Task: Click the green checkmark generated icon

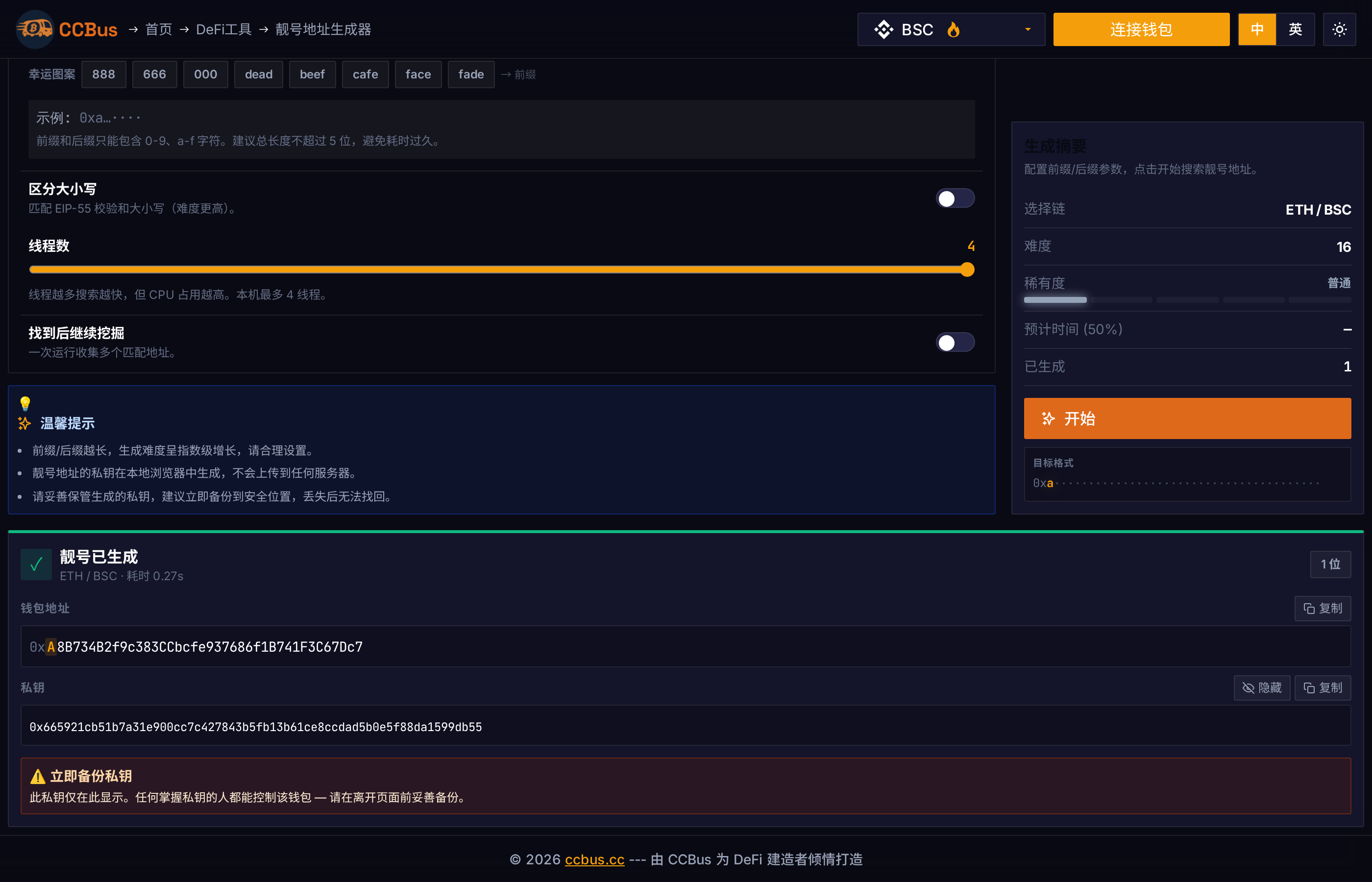Action: [x=36, y=564]
